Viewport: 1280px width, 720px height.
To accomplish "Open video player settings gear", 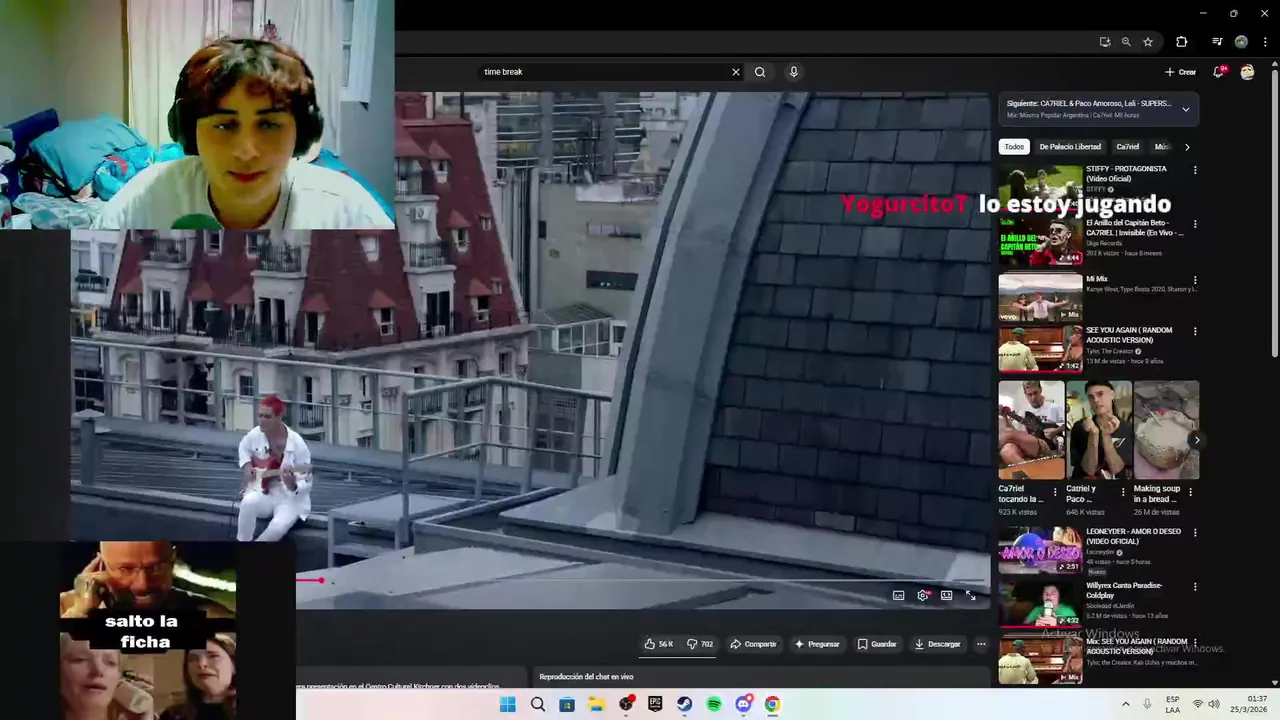I will tap(923, 595).
